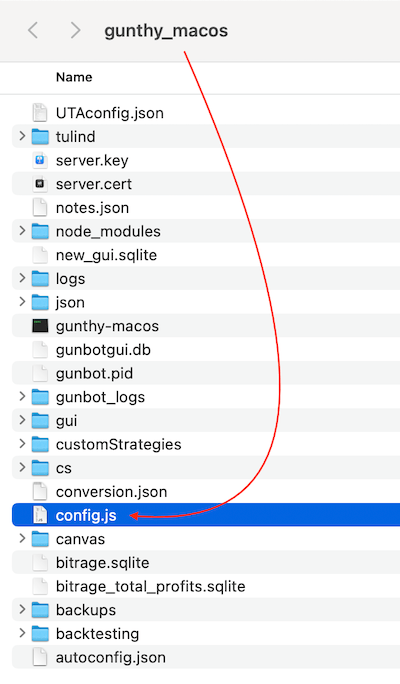
Task: Select the gunthy-macos file name
Action: pyautogui.click(x=107, y=326)
